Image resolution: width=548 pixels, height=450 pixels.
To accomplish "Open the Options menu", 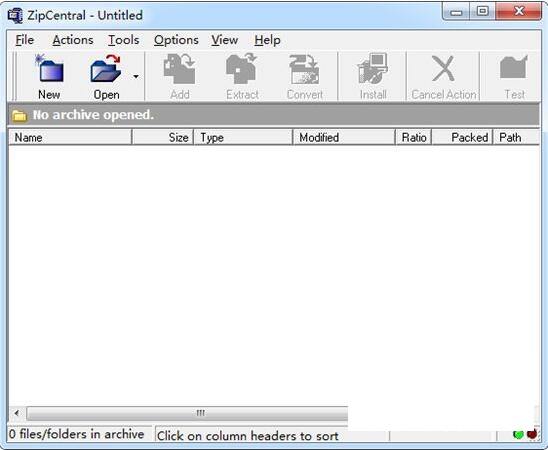I will (x=176, y=40).
